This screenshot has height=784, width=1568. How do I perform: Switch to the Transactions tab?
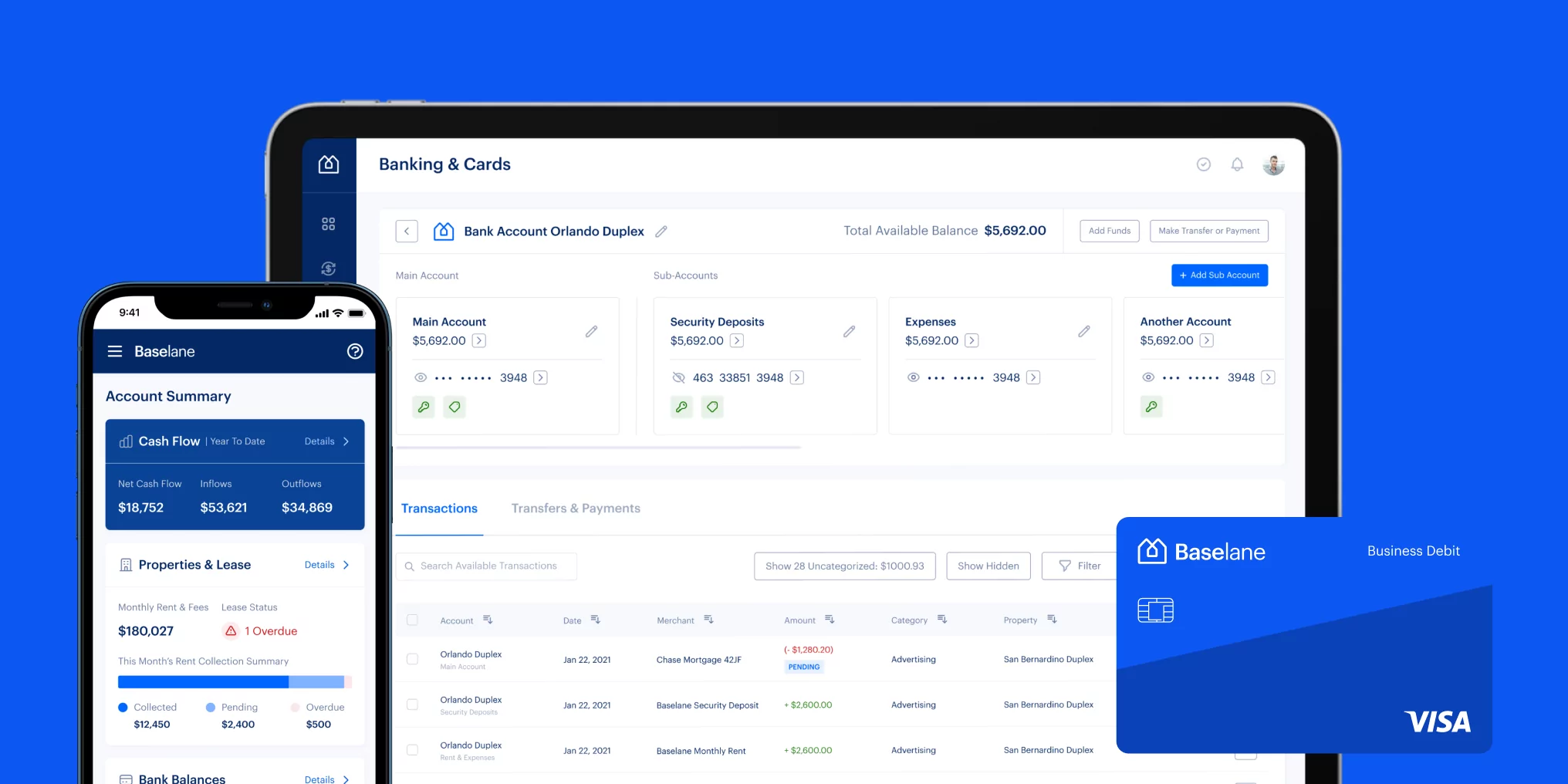tap(439, 509)
